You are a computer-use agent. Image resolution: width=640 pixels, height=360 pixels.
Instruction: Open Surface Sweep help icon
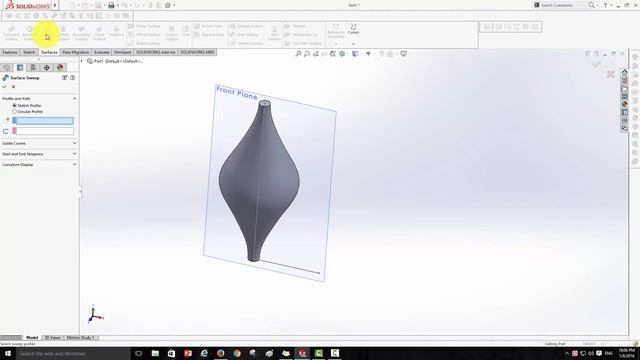click(73, 78)
